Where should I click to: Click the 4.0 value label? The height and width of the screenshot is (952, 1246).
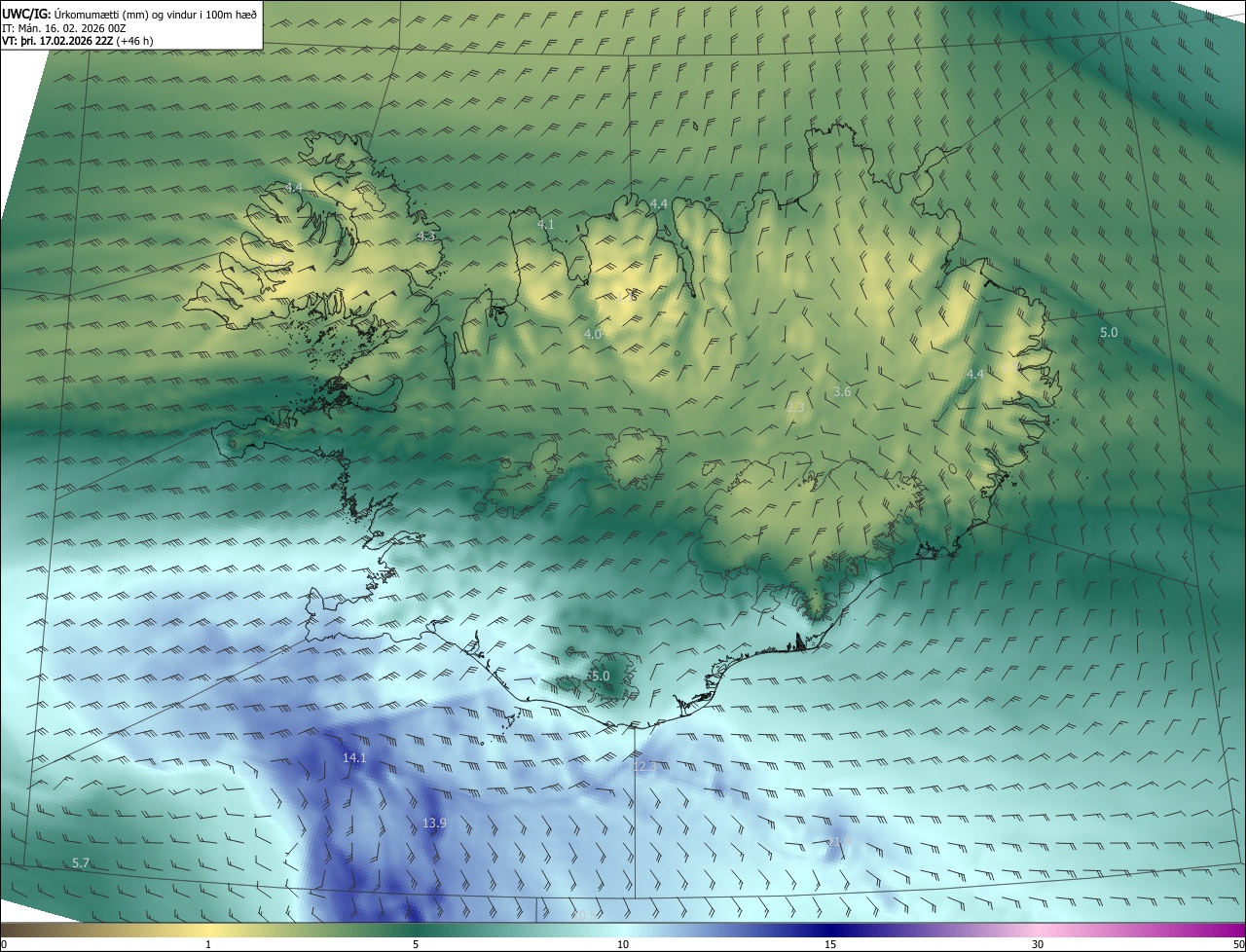592,334
